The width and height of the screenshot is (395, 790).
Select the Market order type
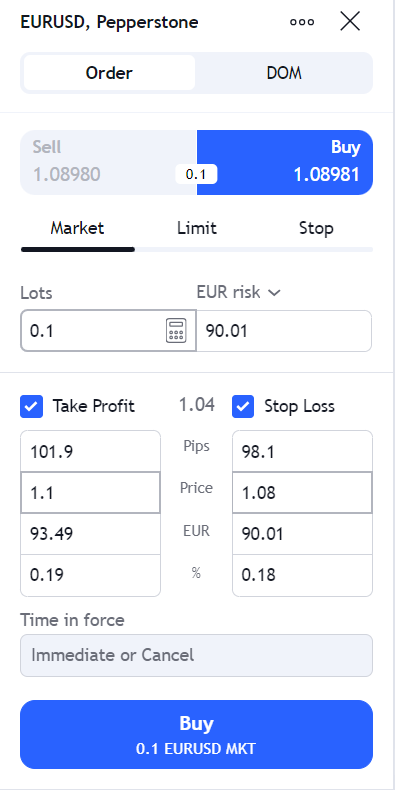coord(77,228)
